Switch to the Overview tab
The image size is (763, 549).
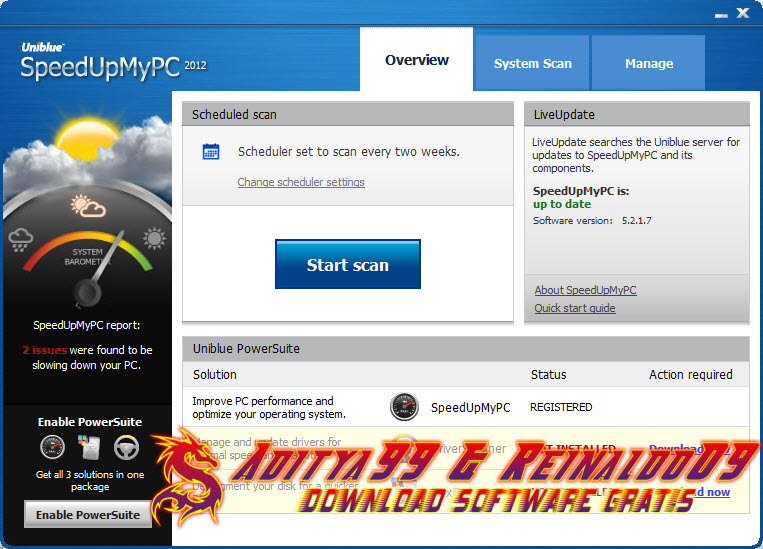(x=417, y=59)
